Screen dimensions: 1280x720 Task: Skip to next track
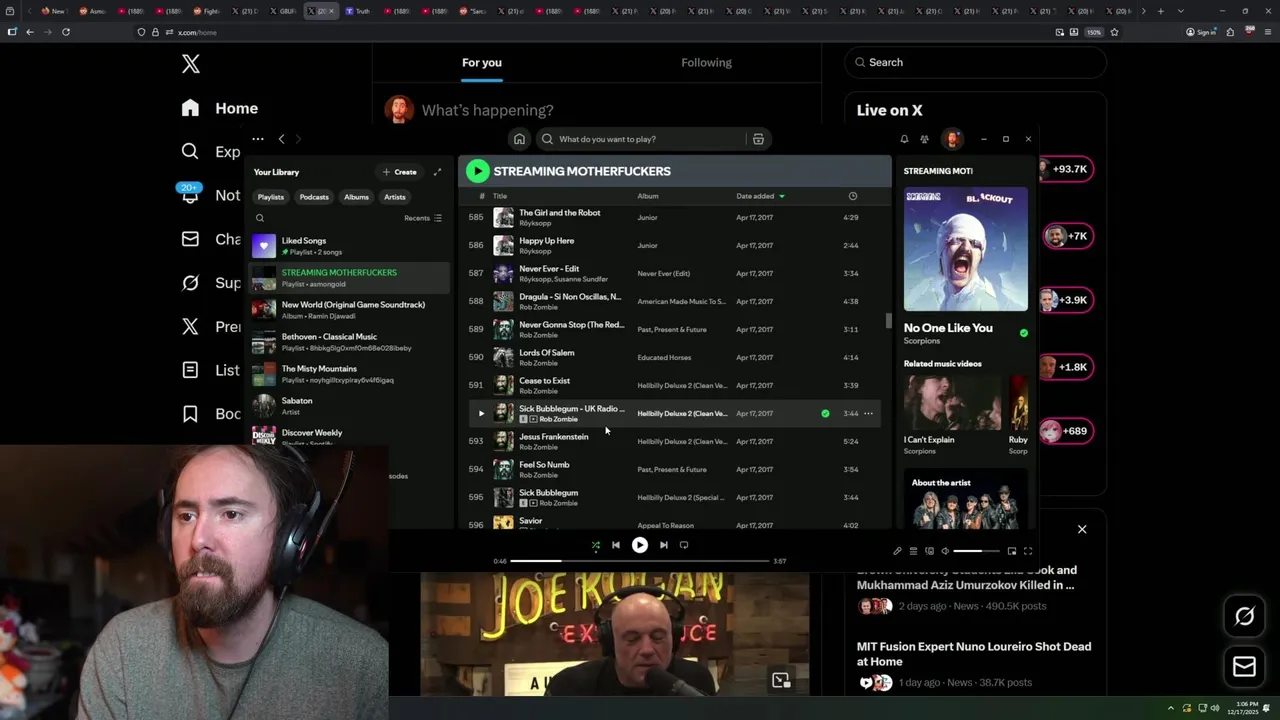coord(663,545)
